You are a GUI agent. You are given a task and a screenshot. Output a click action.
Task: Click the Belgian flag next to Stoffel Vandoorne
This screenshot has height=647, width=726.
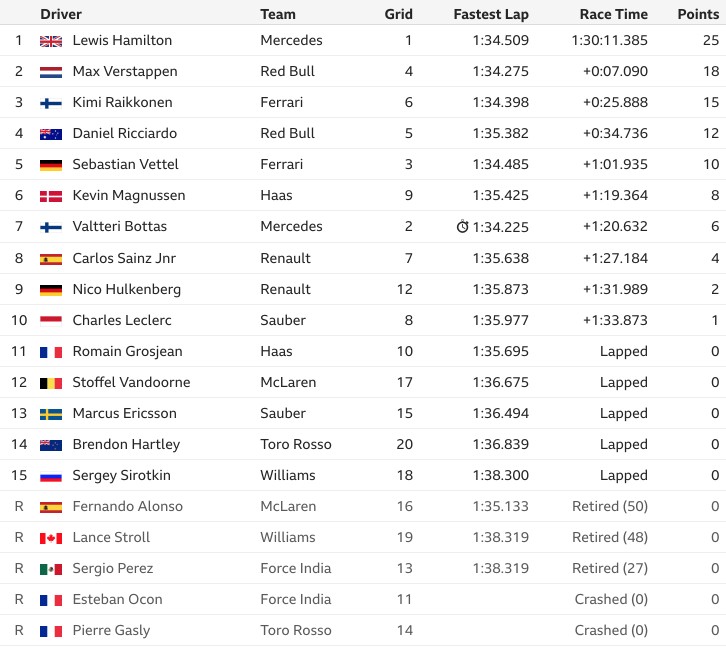pyautogui.click(x=51, y=383)
